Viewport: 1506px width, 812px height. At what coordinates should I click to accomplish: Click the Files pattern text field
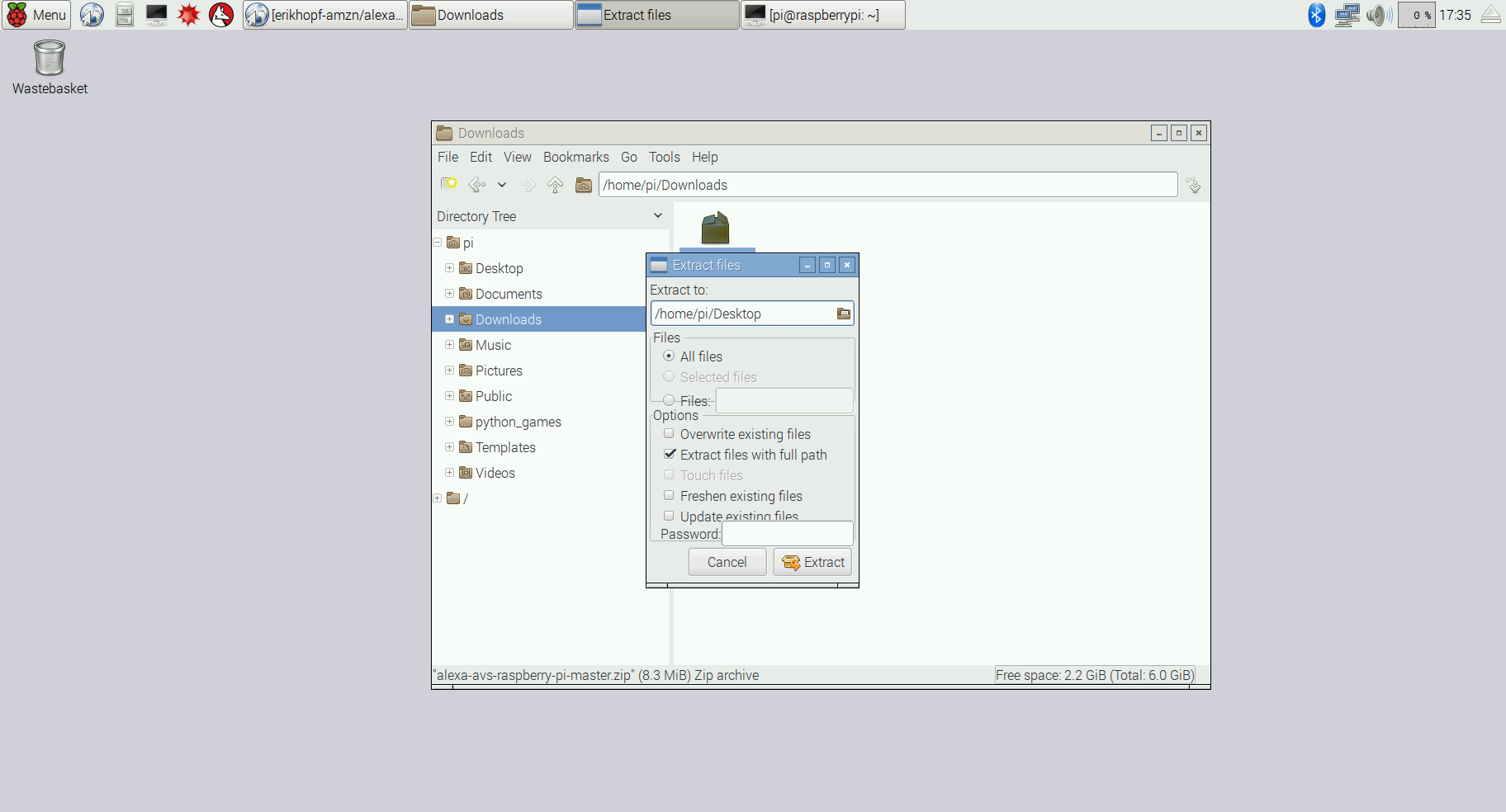[784, 400]
